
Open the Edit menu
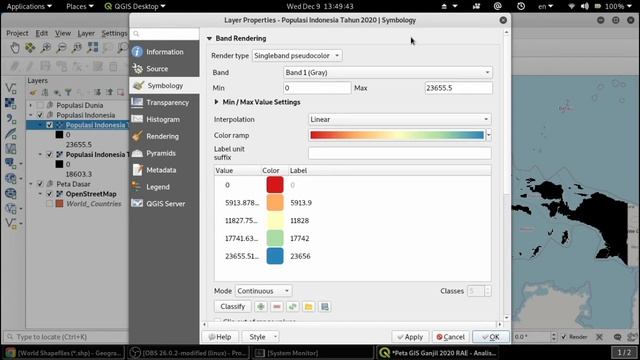42,33
